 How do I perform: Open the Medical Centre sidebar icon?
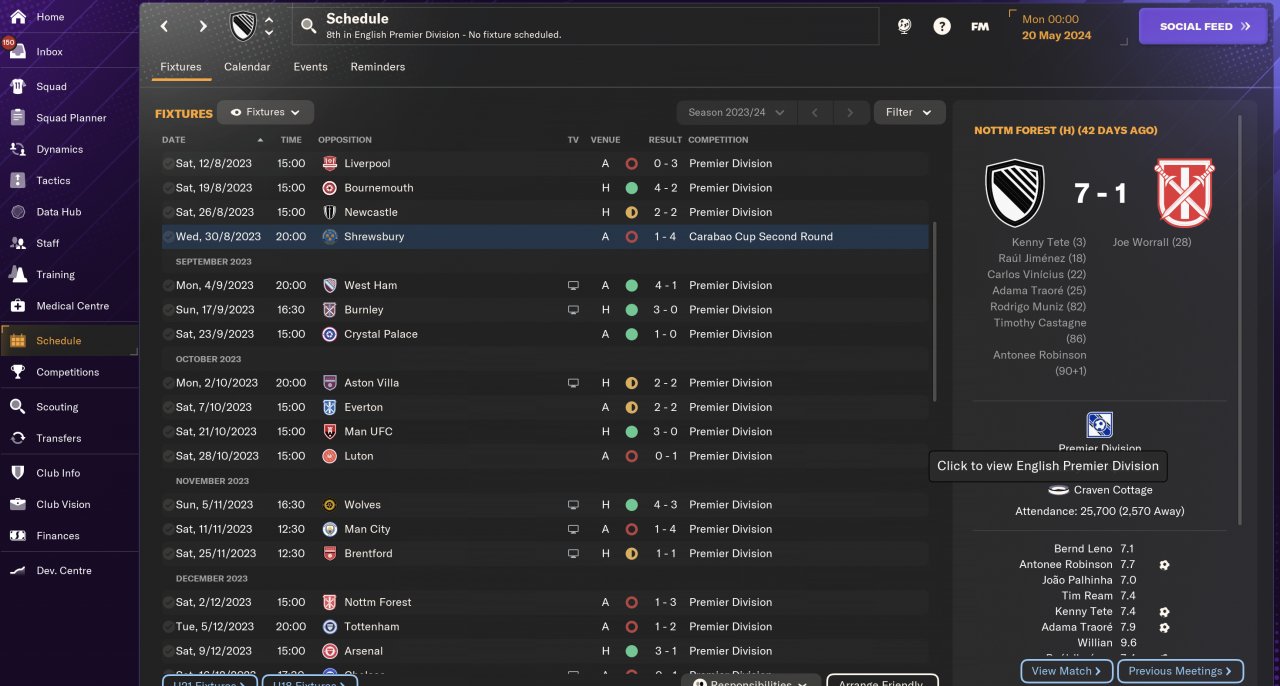tap(17, 305)
